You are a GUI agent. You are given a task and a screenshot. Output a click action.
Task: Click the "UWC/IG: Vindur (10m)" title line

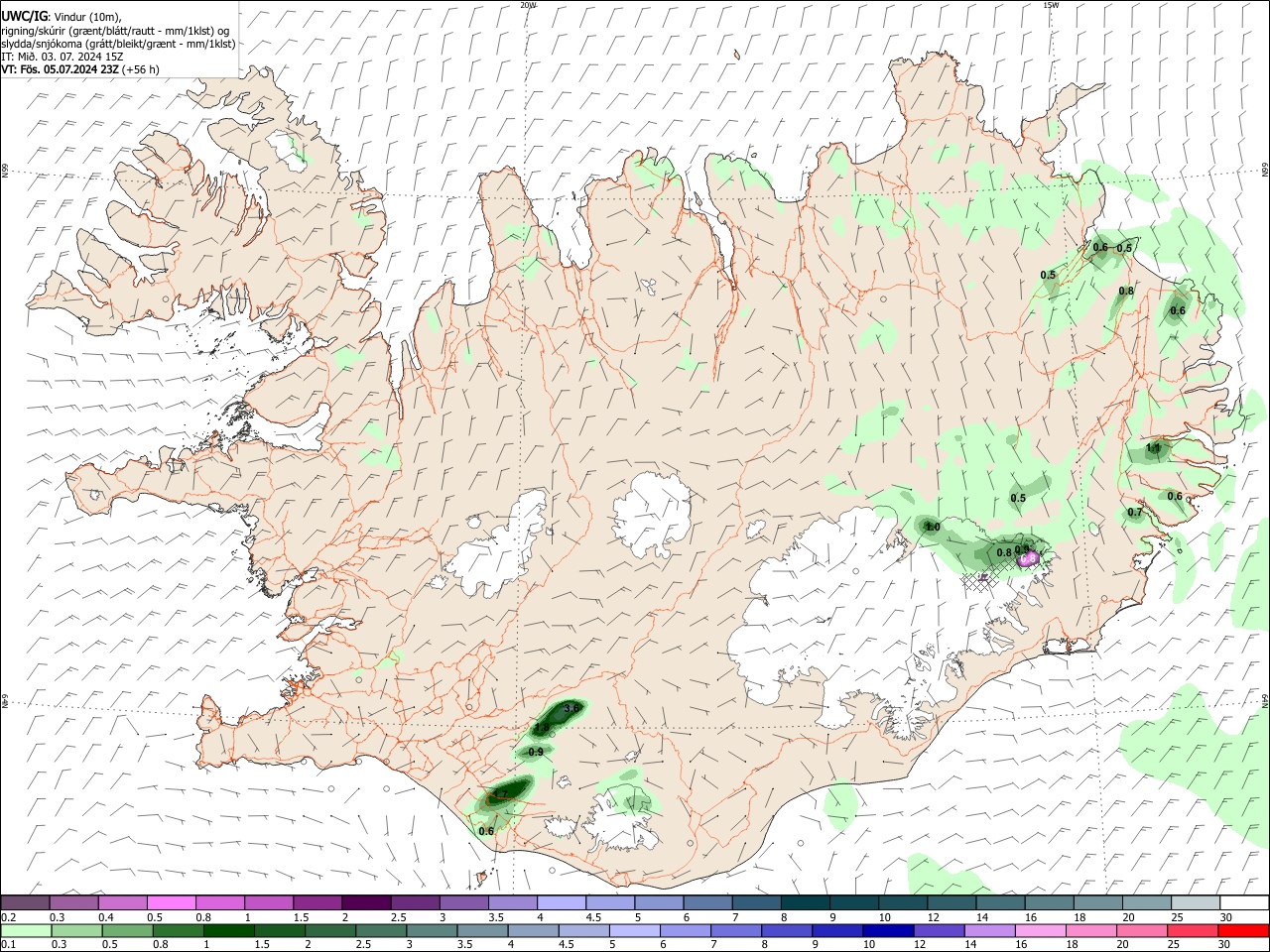[x=62, y=17]
